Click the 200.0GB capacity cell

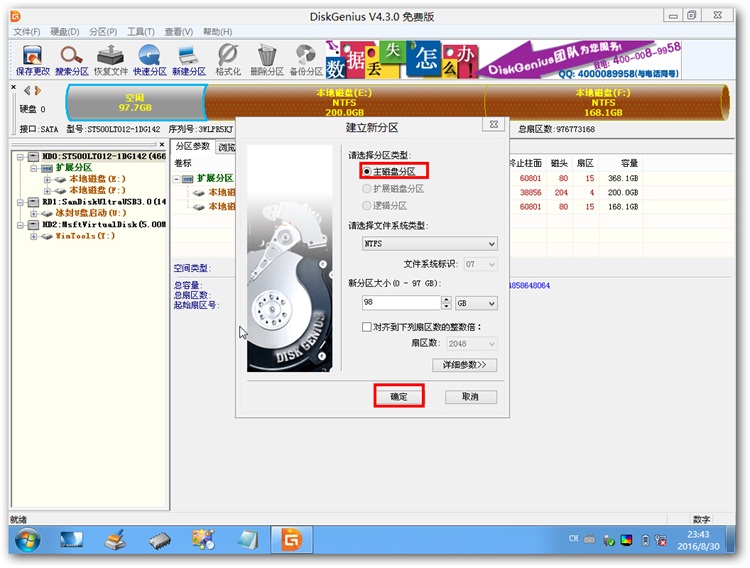point(623,192)
